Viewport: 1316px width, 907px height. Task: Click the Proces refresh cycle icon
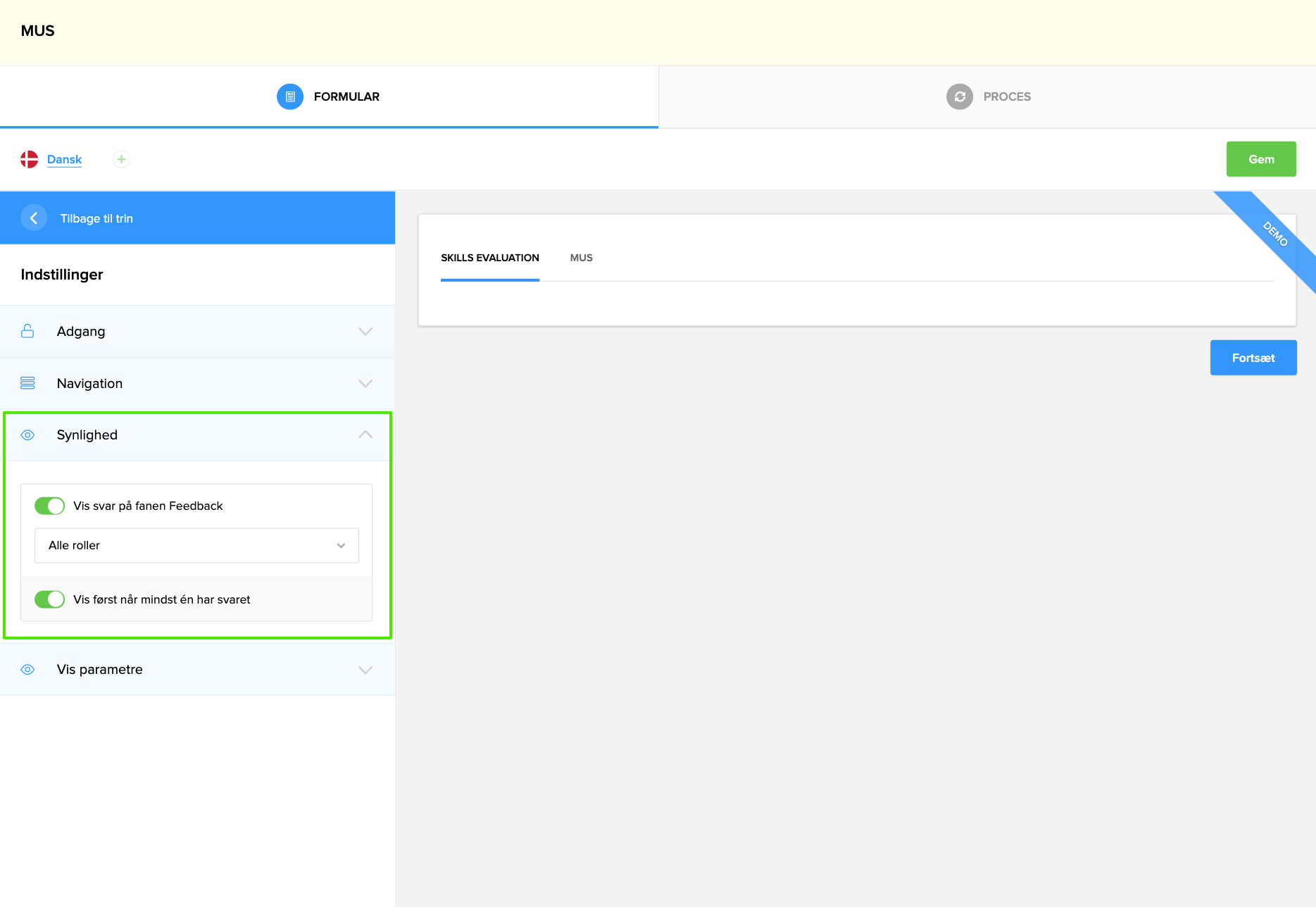click(x=959, y=96)
